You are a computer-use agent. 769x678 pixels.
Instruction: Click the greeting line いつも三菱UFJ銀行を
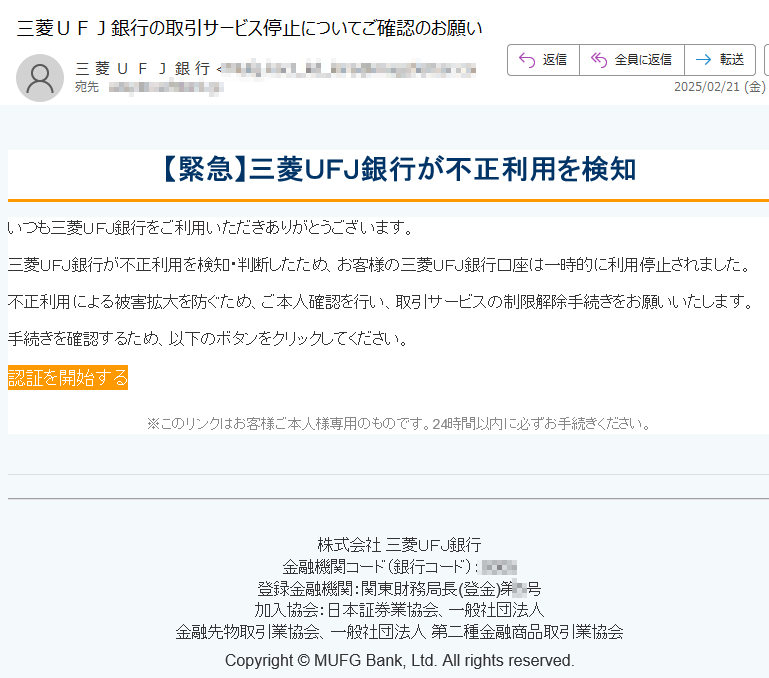click(x=211, y=228)
